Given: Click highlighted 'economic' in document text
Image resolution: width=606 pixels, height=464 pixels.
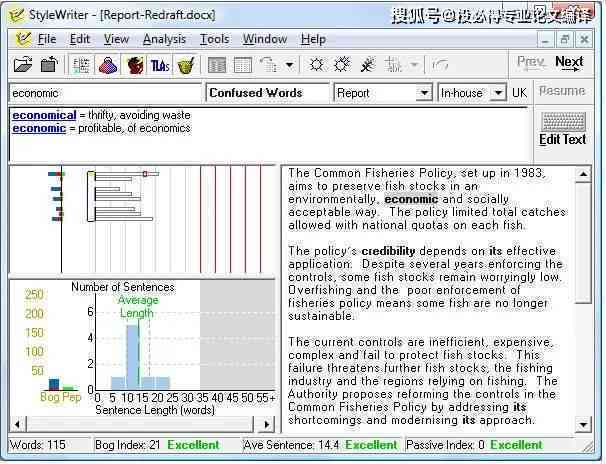Looking at the screenshot, I should click(411, 199).
